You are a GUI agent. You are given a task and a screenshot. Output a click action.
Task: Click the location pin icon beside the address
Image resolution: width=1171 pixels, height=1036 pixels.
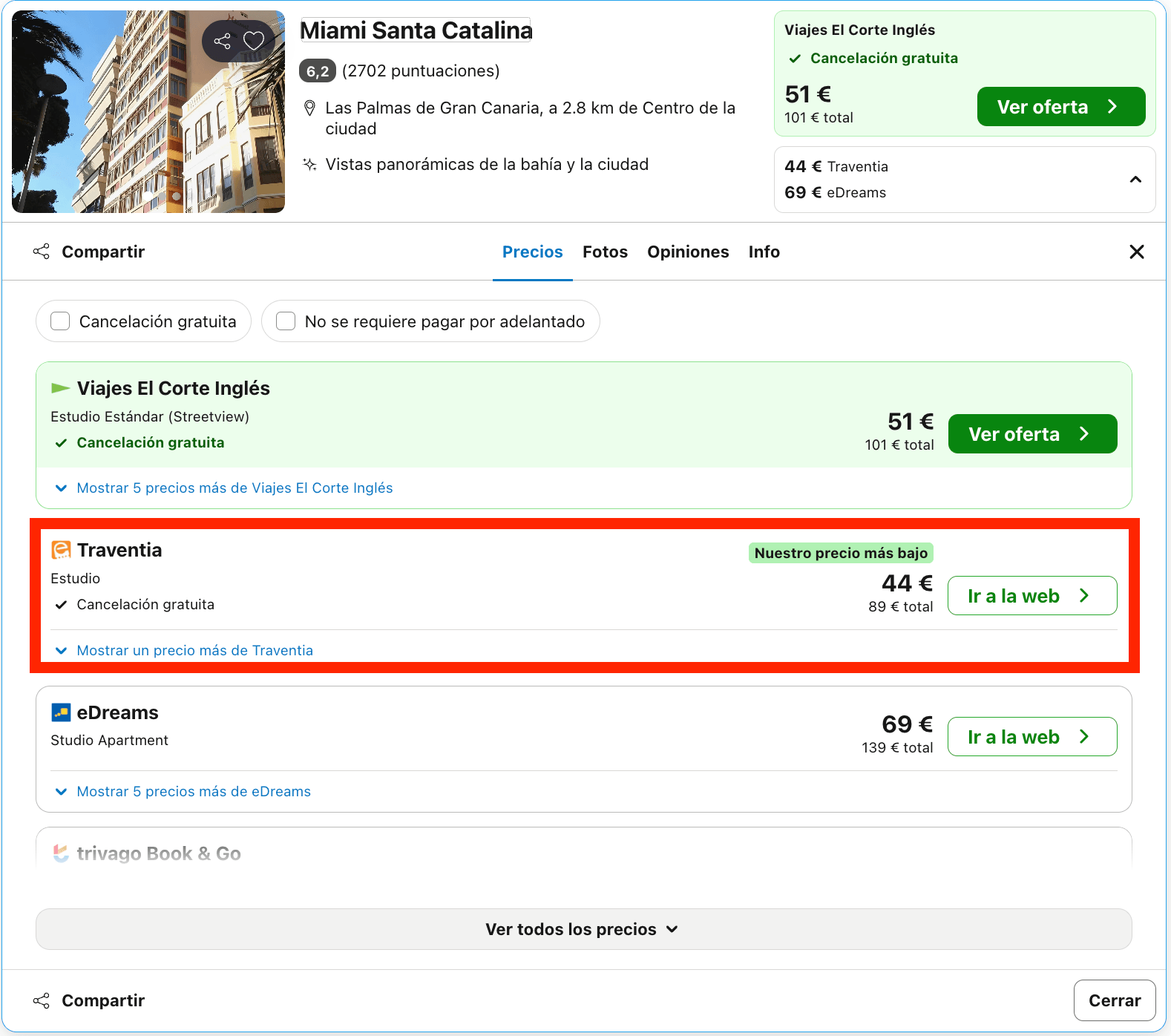coord(310,108)
